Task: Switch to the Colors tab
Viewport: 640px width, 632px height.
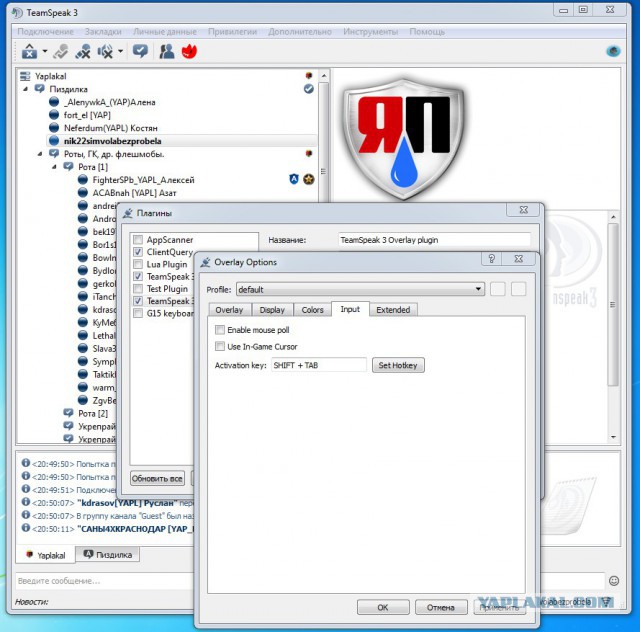Action: 312,310
